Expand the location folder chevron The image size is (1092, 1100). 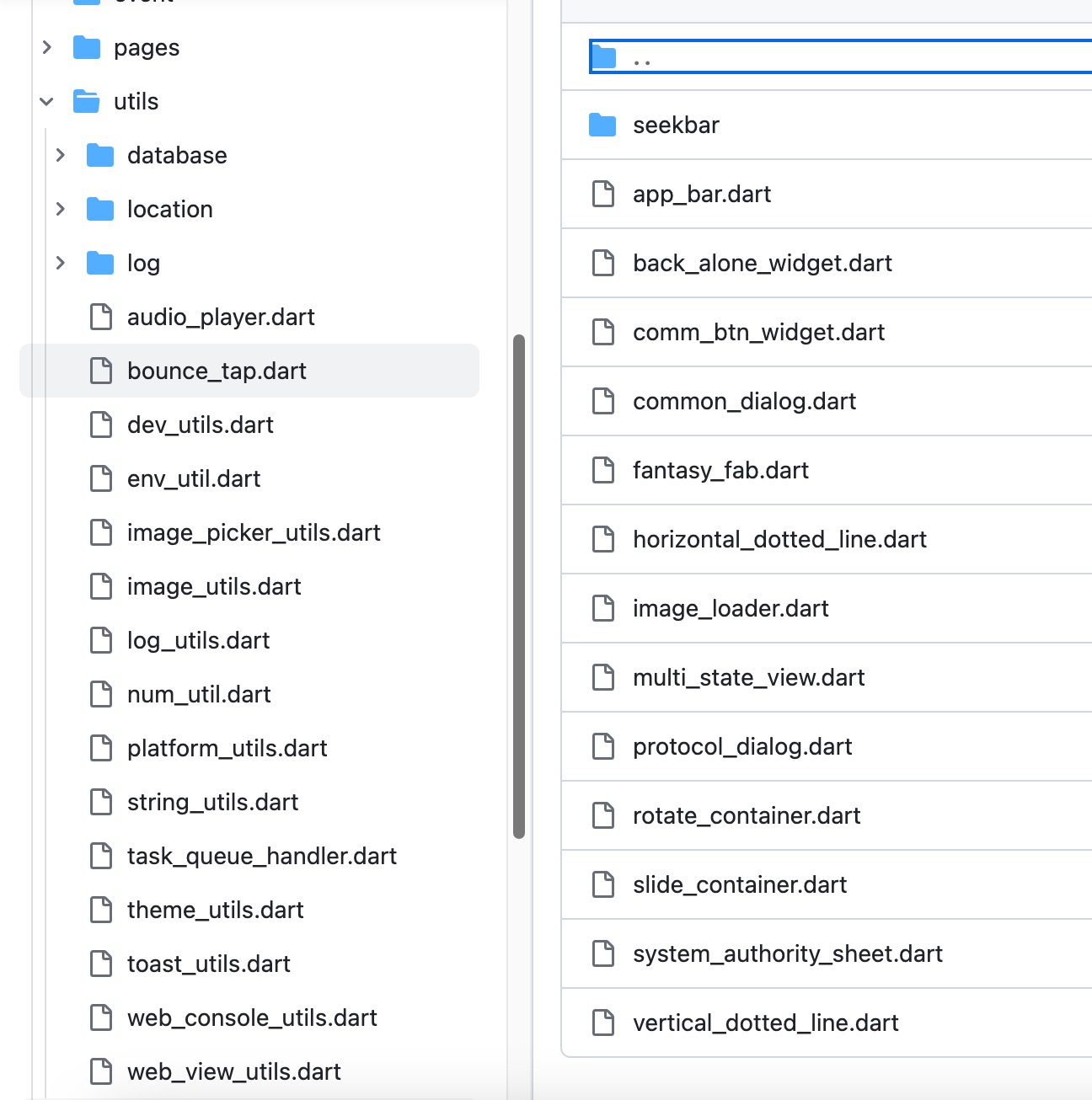pyautogui.click(x=61, y=210)
